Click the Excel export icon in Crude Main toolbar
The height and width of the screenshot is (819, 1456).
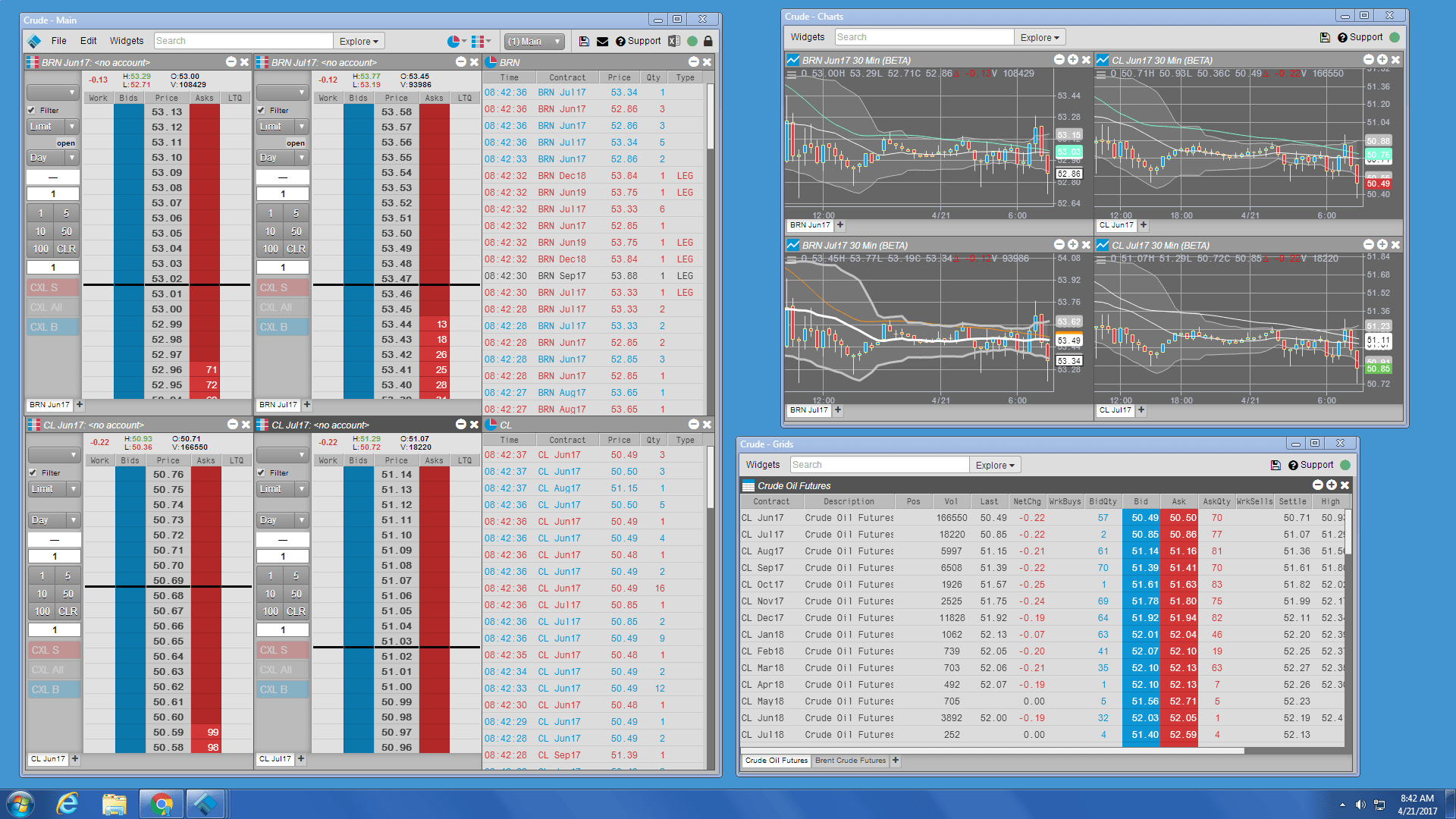click(673, 41)
